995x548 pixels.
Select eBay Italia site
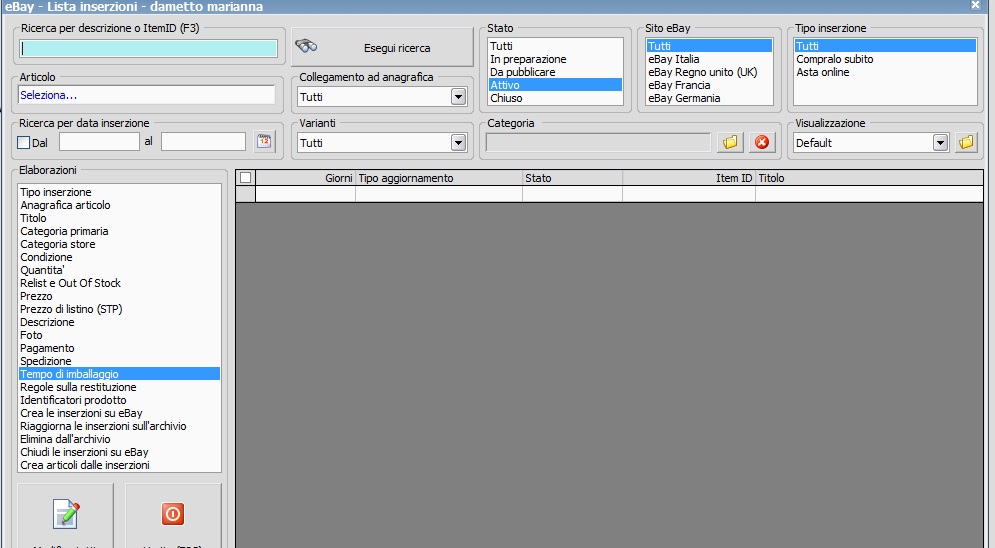click(x=709, y=59)
